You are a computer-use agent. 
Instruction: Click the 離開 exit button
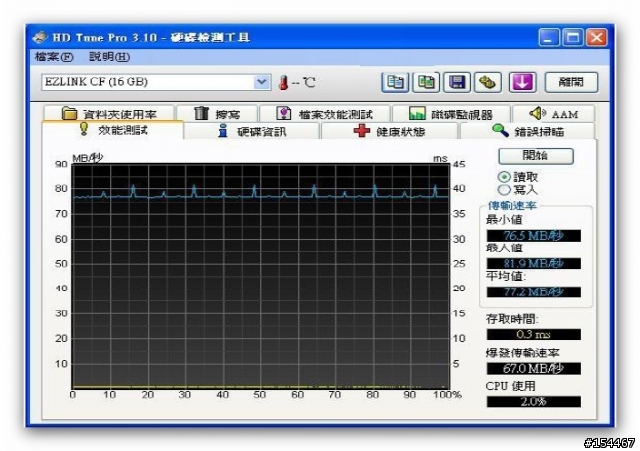[x=571, y=82]
